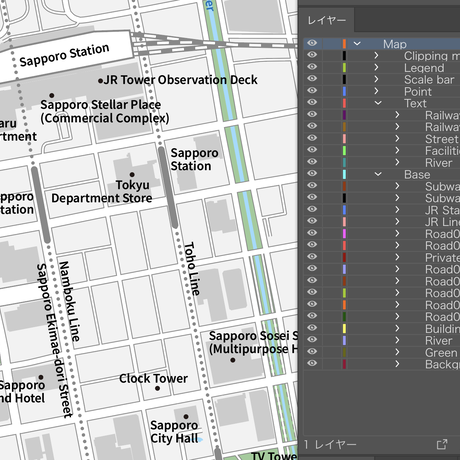460x460 pixels.
Task: Select the JR Line sublayer name
Action: pos(442,222)
